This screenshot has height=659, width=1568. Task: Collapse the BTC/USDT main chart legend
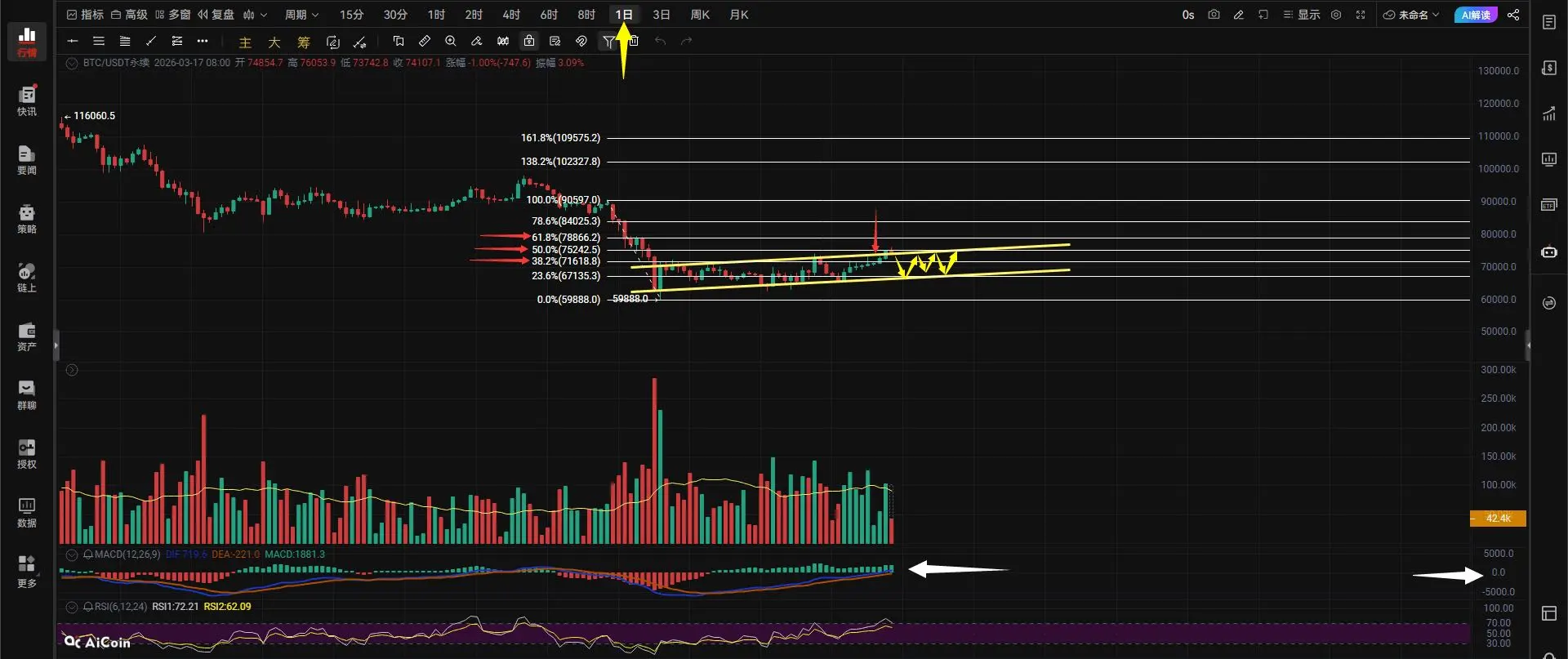(x=72, y=63)
